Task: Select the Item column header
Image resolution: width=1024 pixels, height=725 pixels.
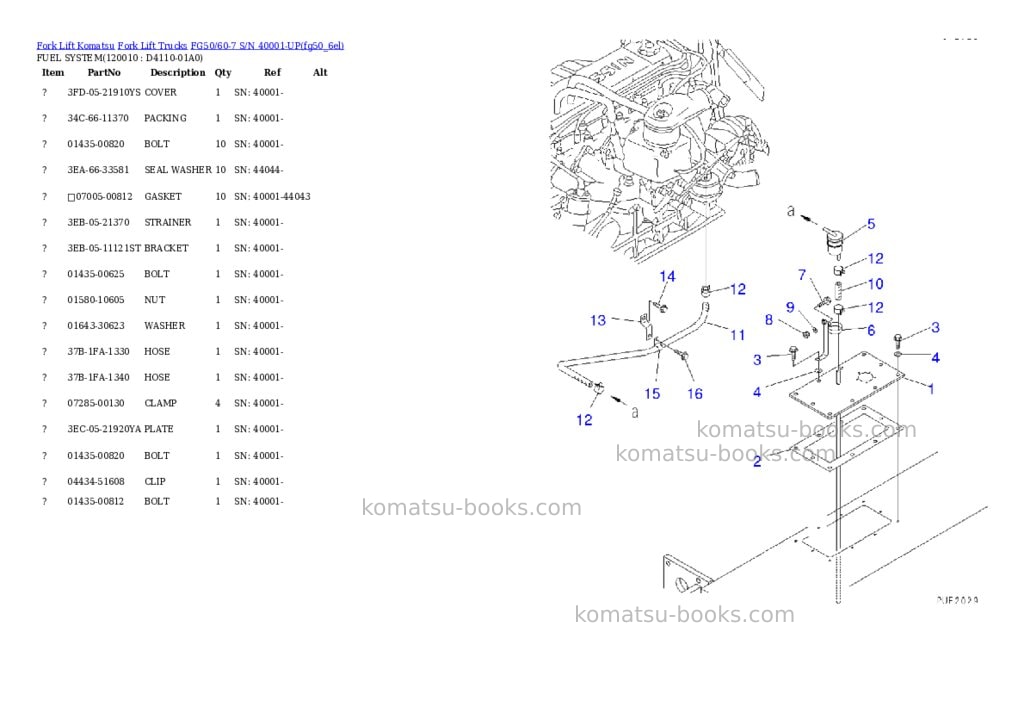Action: click(x=53, y=72)
